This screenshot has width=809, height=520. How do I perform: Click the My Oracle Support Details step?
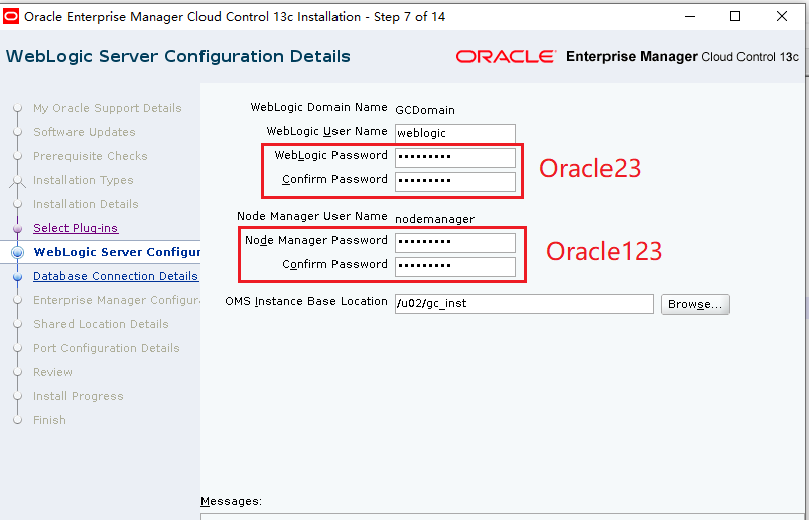point(107,108)
